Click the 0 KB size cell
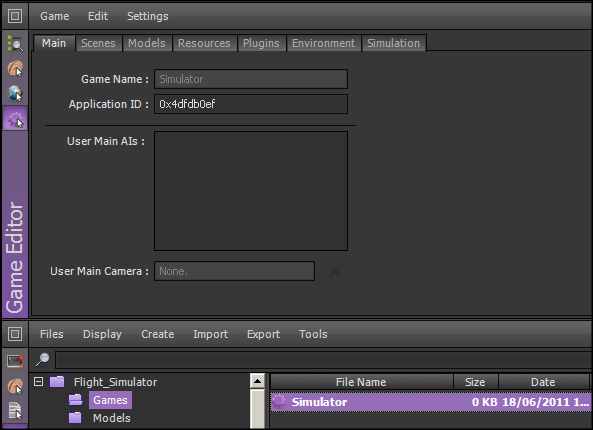The height and width of the screenshot is (430, 593). click(x=484, y=402)
